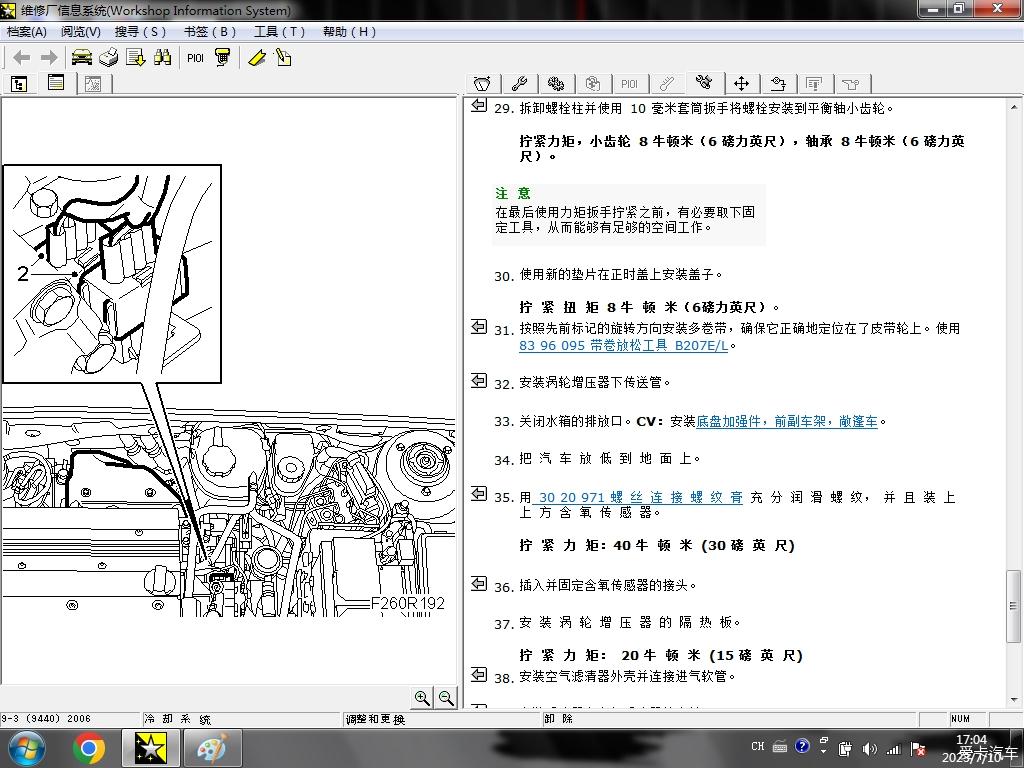Image resolution: width=1024 pixels, height=768 pixels.
Task: Click the CH input language indicator
Action: pos(758,746)
